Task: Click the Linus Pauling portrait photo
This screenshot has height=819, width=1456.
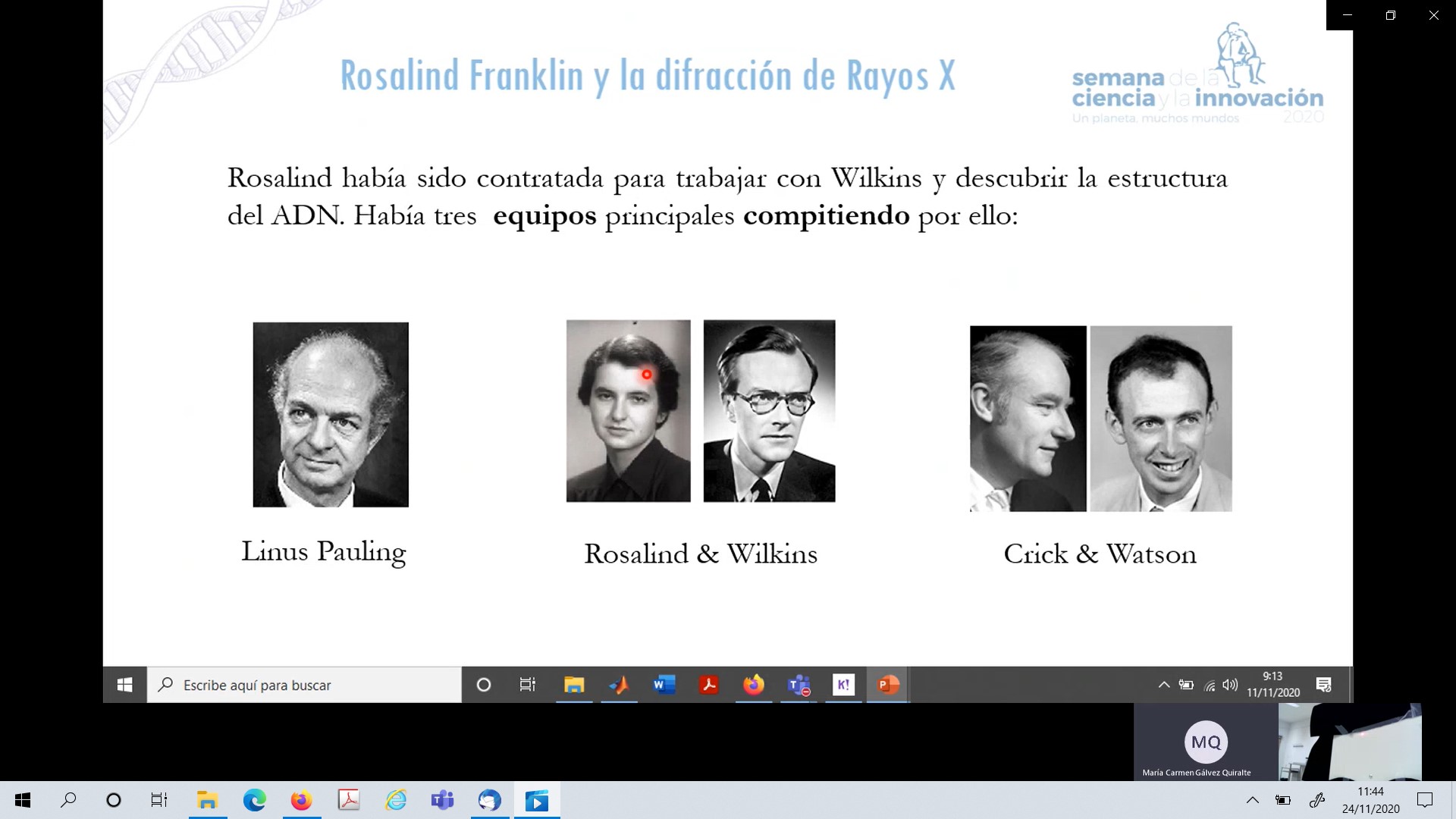Action: click(x=331, y=414)
